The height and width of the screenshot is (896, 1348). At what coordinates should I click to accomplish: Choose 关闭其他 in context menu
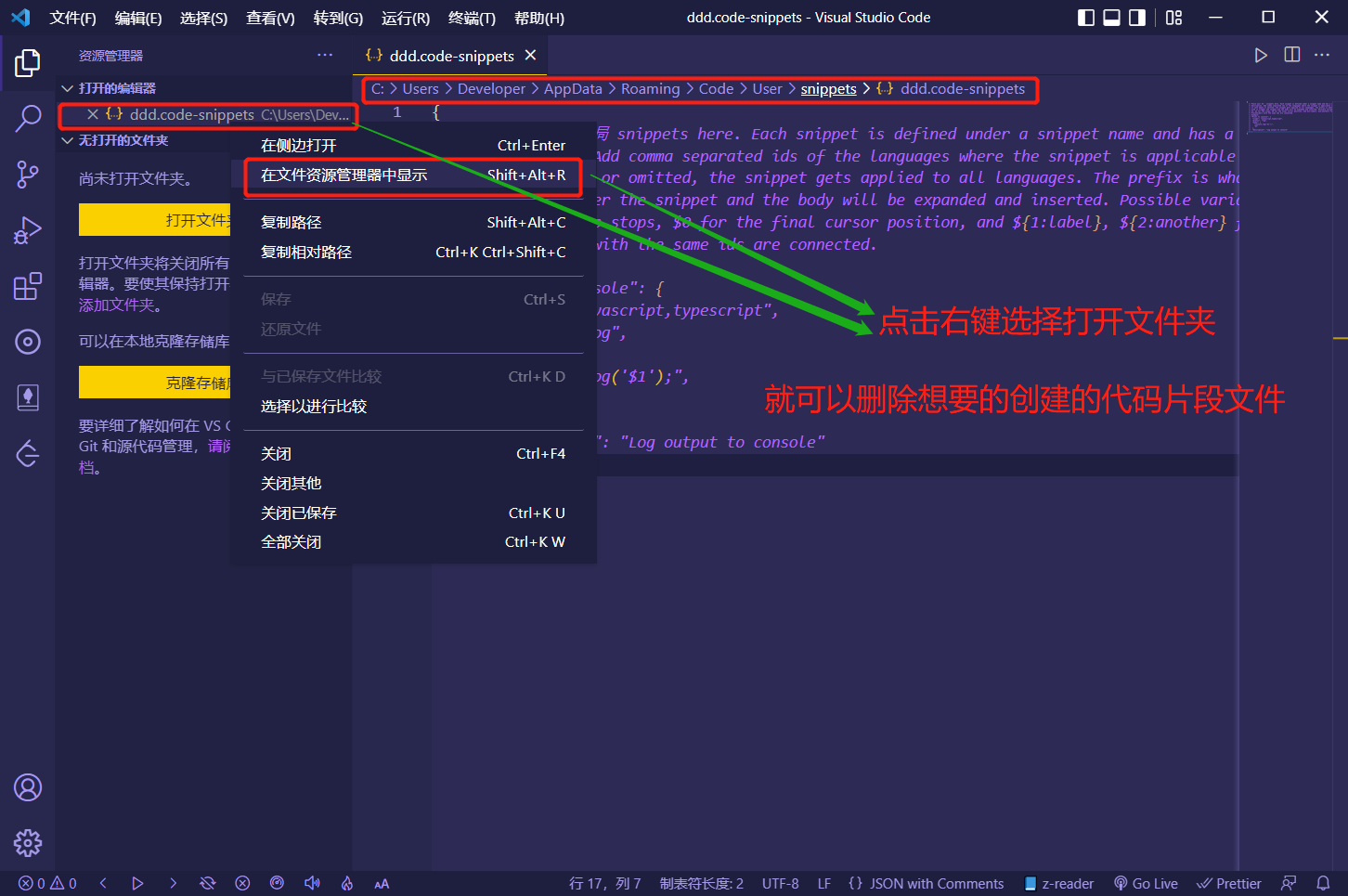413,484
